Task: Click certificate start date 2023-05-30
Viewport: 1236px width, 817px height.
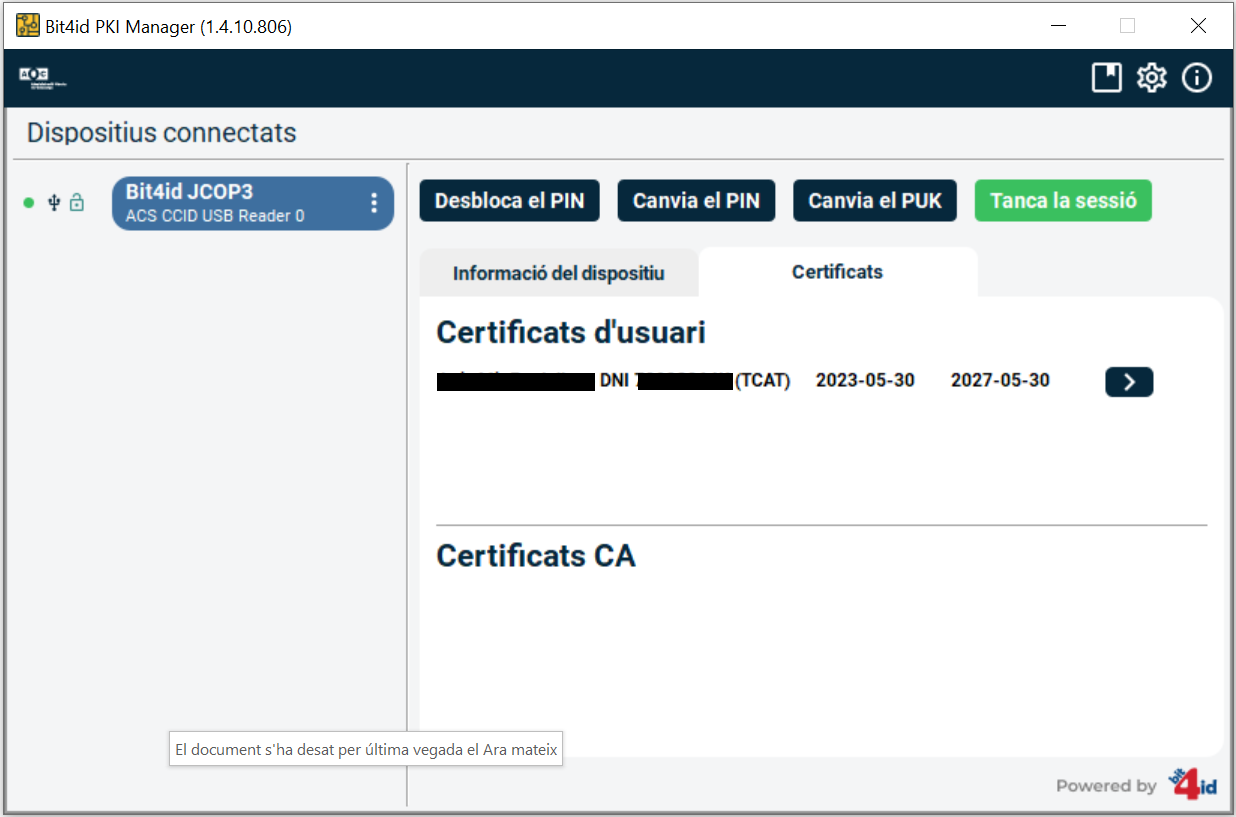Action: click(x=865, y=381)
